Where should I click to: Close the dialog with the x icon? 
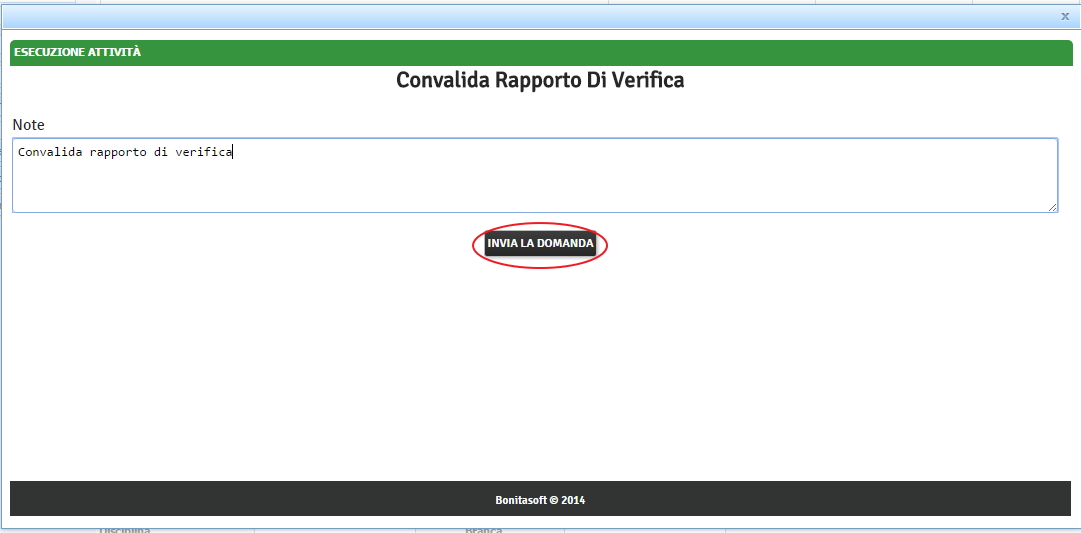1065,16
